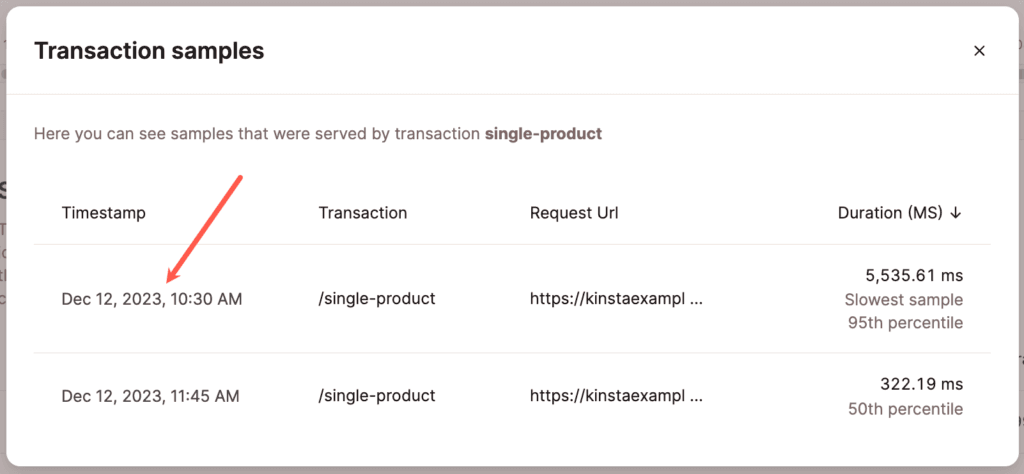
Task: Click the Request Url column header
Action: (x=575, y=213)
